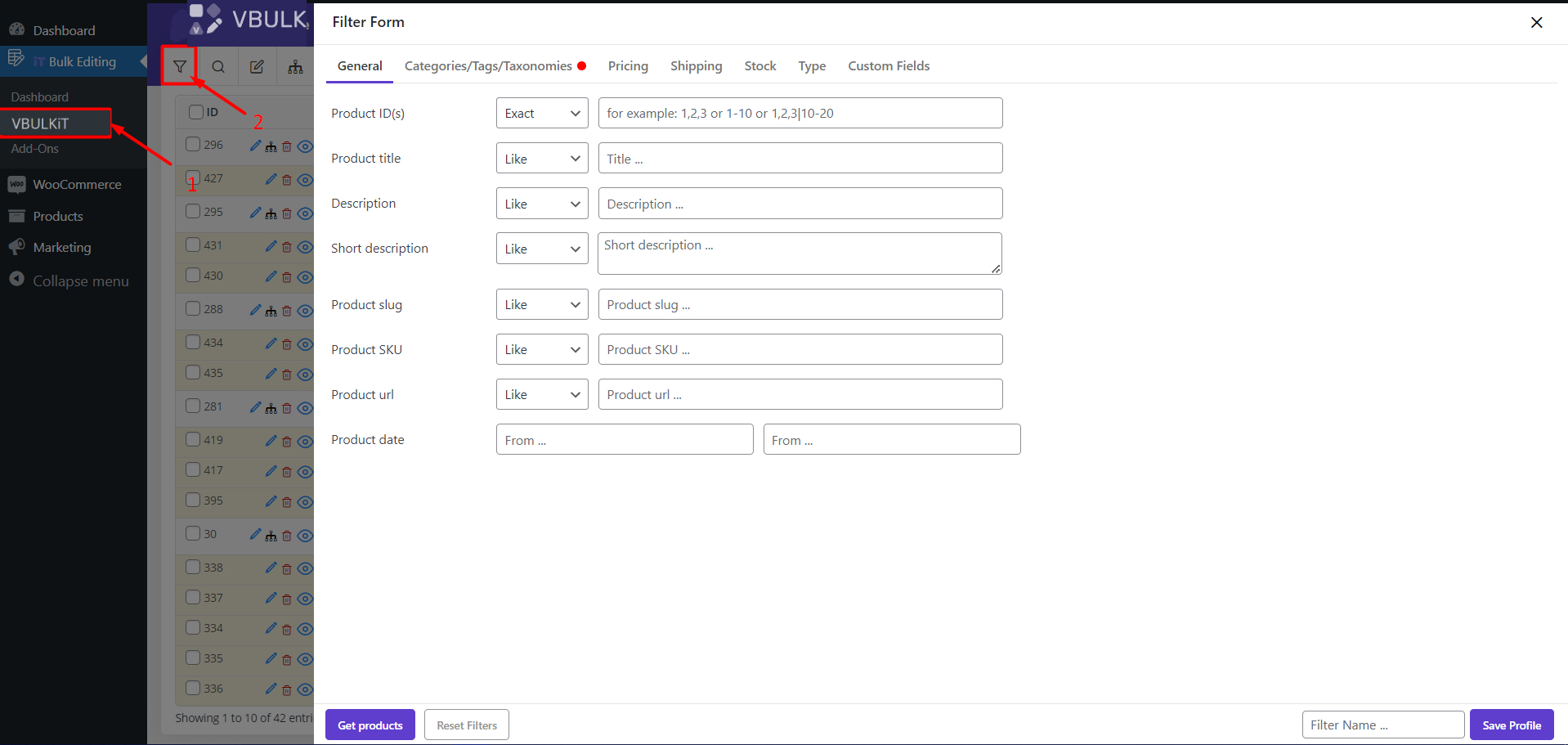
Task: Switch to the Pricing tab
Action: click(x=627, y=65)
